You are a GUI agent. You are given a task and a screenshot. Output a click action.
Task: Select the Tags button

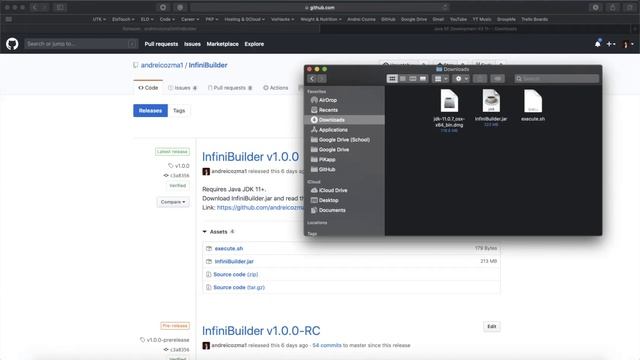pyautogui.click(x=179, y=111)
